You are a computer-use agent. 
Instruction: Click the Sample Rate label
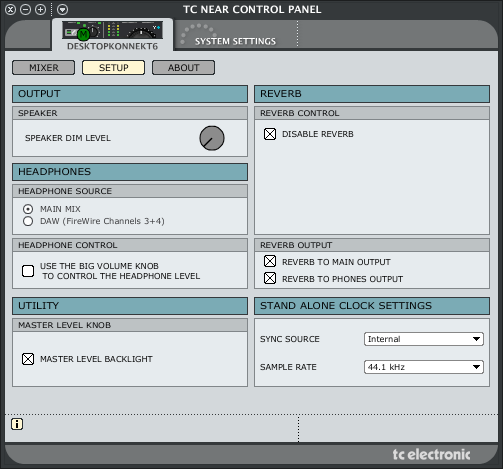pyautogui.click(x=288, y=367)
